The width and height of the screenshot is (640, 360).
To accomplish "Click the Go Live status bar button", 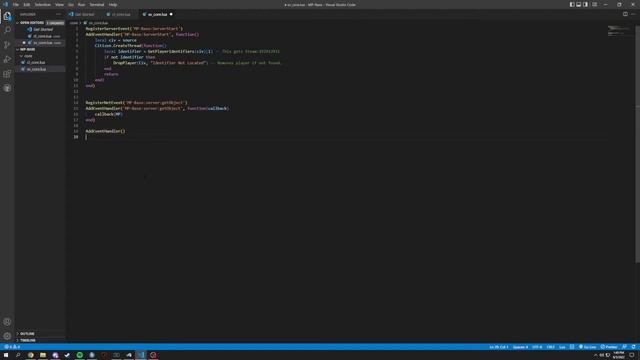I will coord(587,347).
